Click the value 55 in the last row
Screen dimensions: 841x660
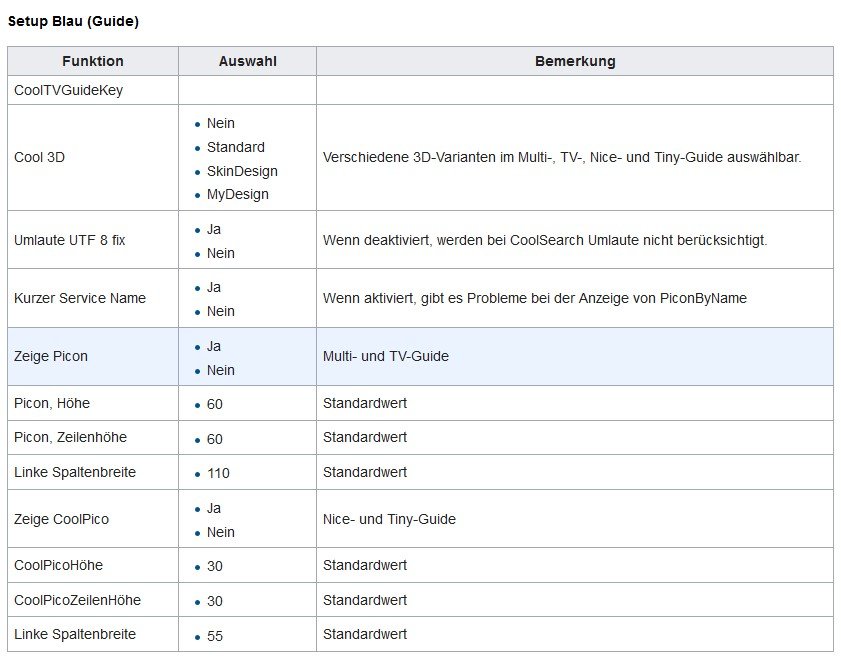(215, 636)
